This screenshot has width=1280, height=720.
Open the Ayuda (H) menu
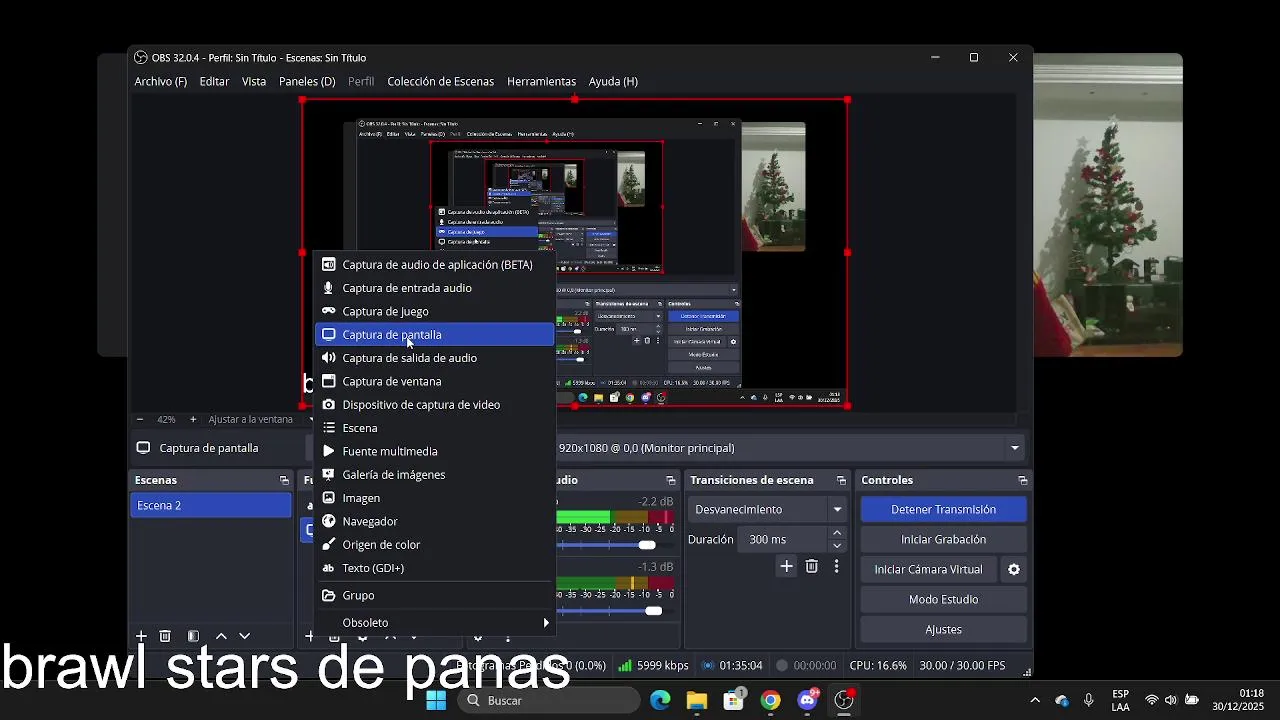[613, 82]
